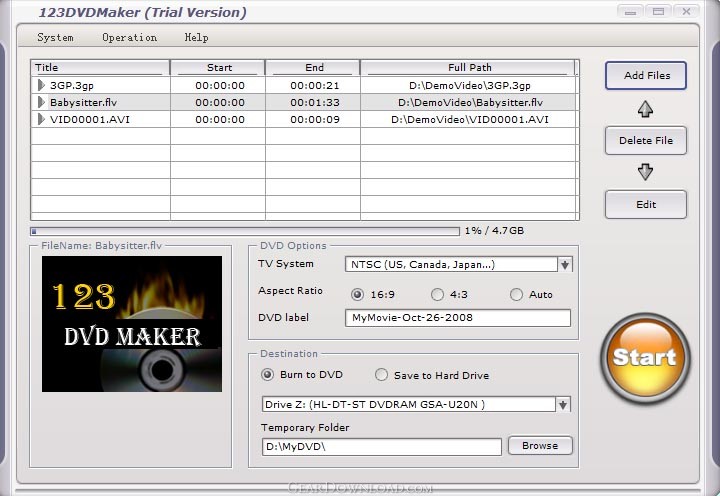Choose Save to Hard Drive option

click(x=381, y=375)
